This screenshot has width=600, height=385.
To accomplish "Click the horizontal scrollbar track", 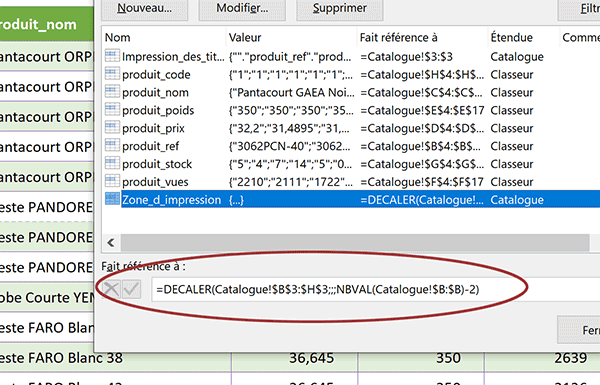I will click(355, 243).
